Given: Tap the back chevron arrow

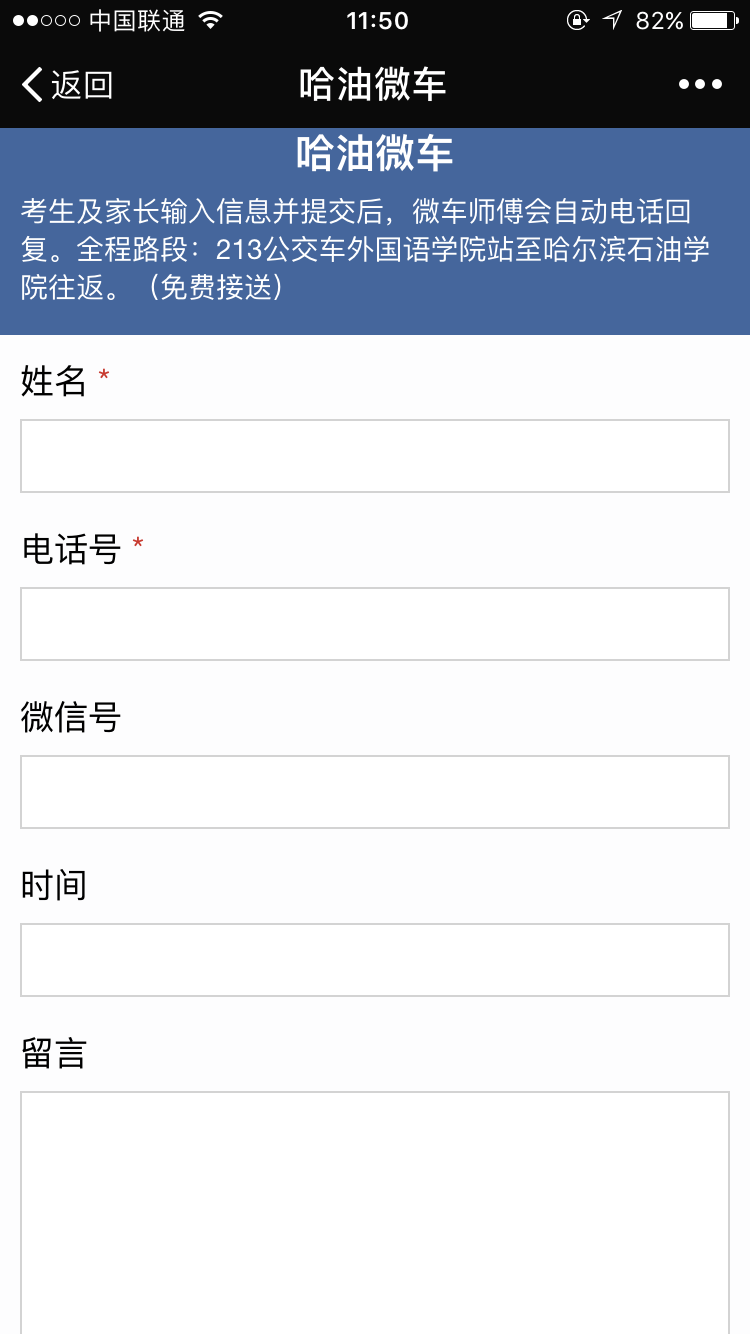Looking at the screenshot, I should [33, 85].
